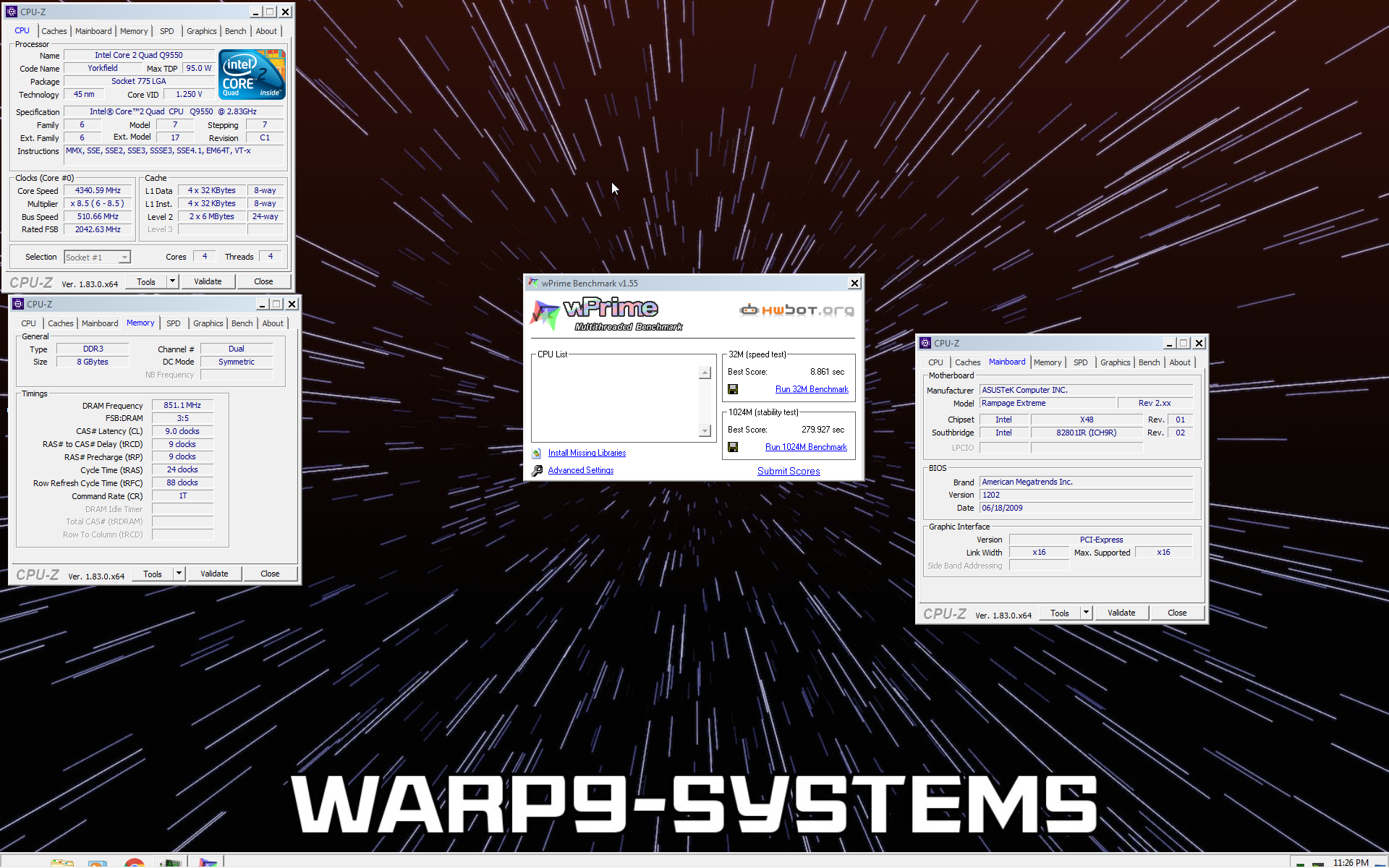This screenshot has width=1389, height=868.
Task: Click the Intel Core 2 Quad logo image
Action: pos(252,75)
